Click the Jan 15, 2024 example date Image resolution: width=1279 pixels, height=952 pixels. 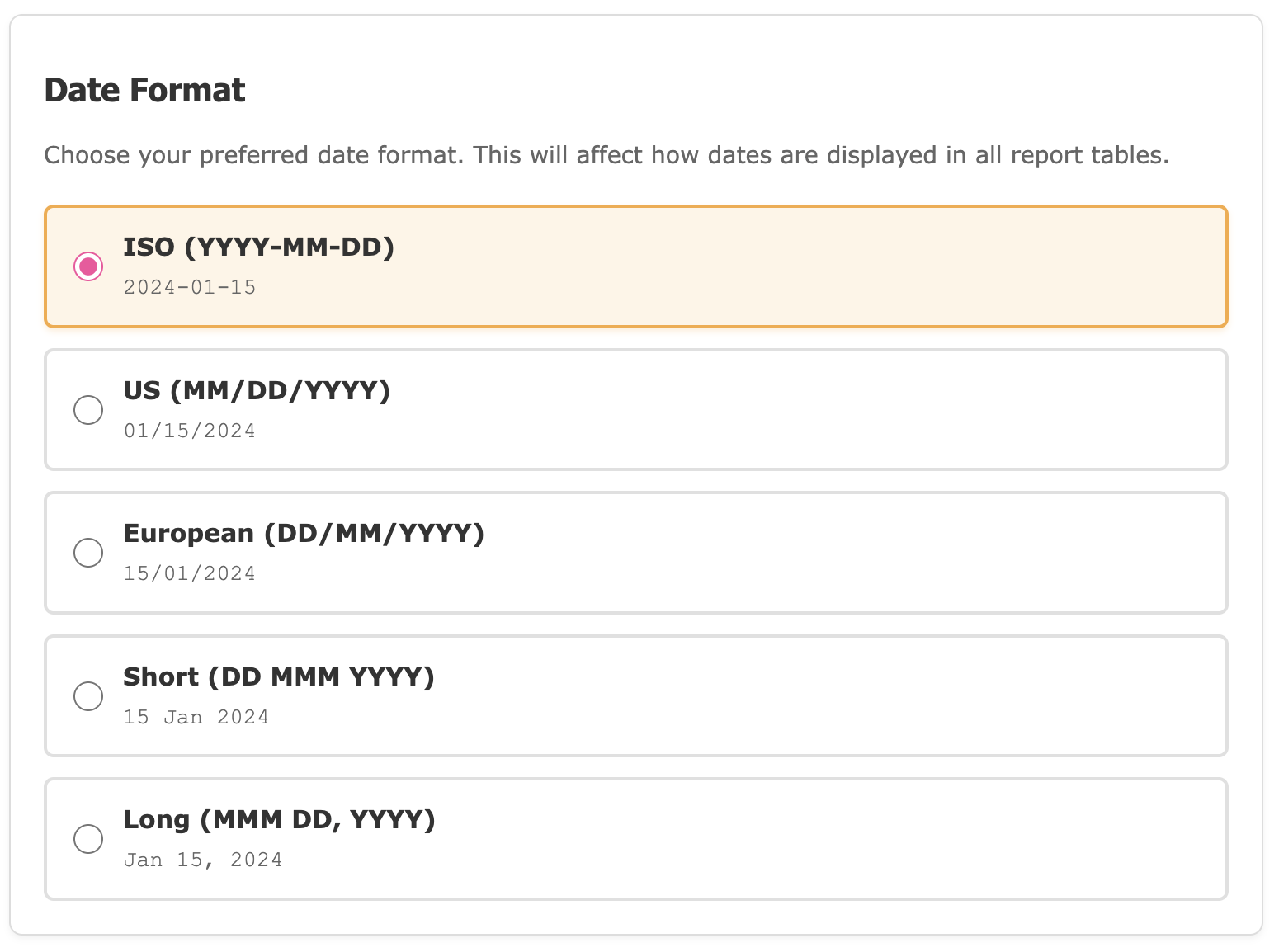(203, 859)
